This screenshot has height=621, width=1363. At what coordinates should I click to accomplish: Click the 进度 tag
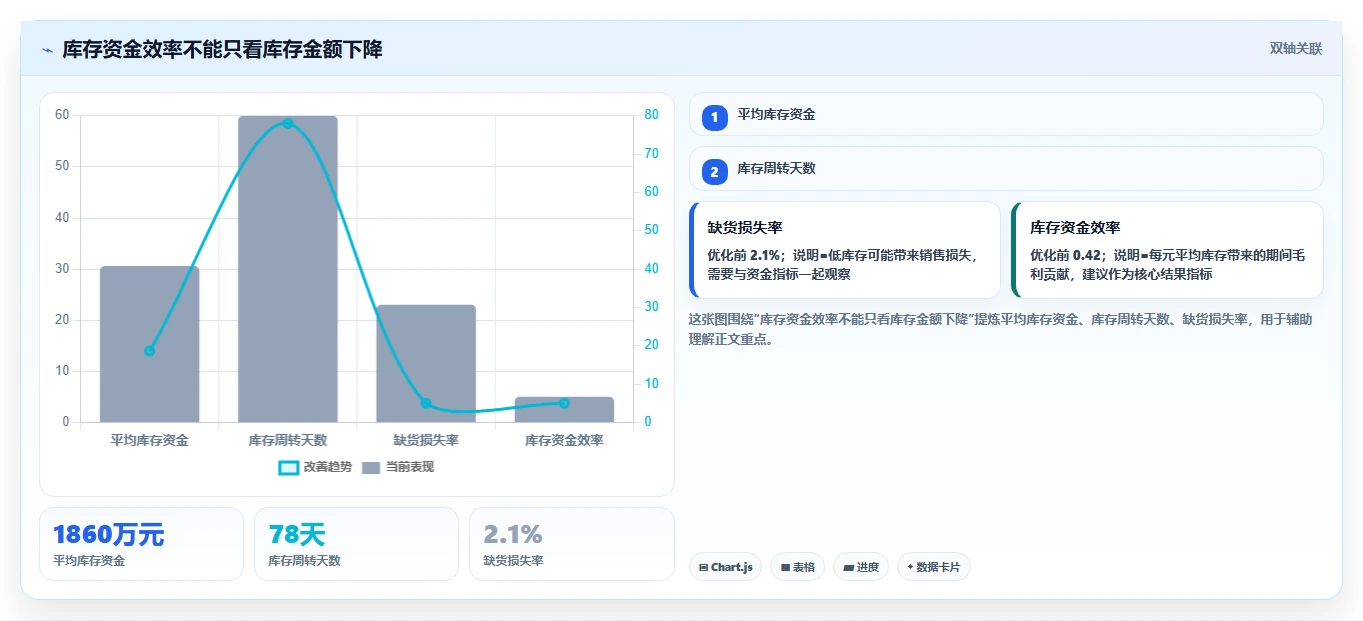click(860, 567)
